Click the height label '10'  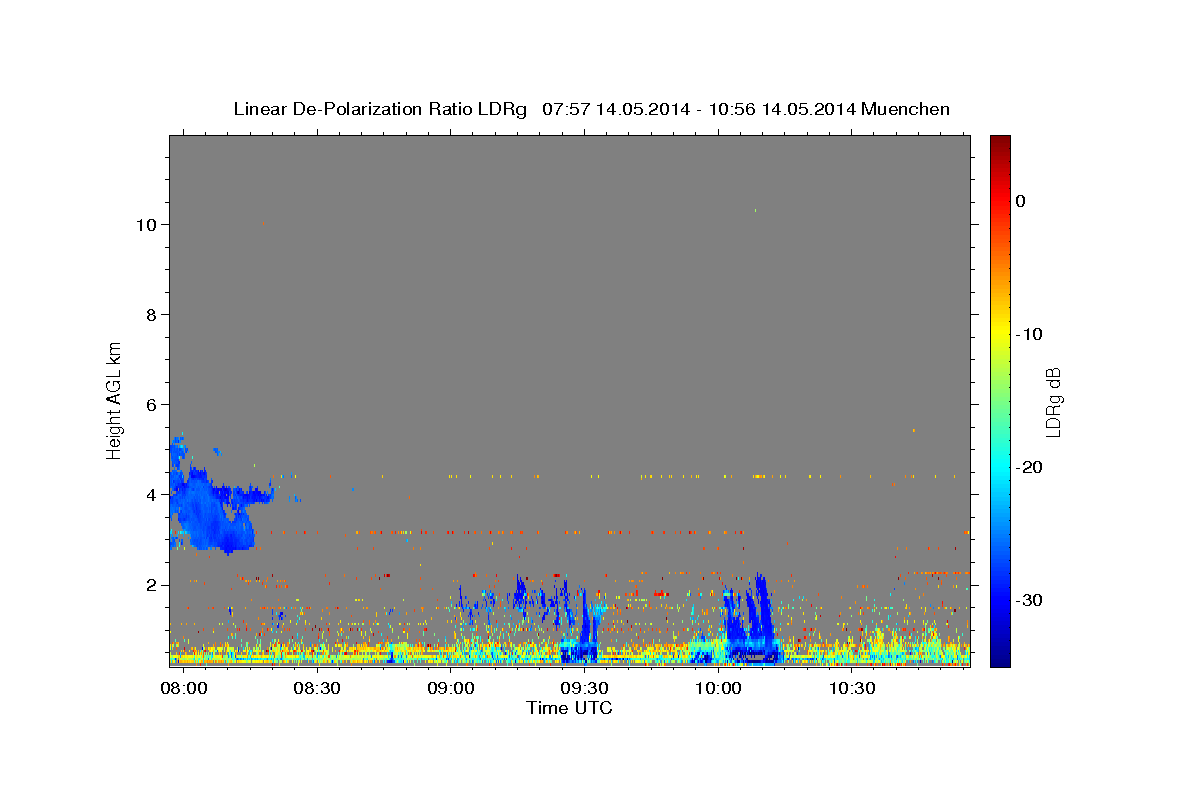147,225
